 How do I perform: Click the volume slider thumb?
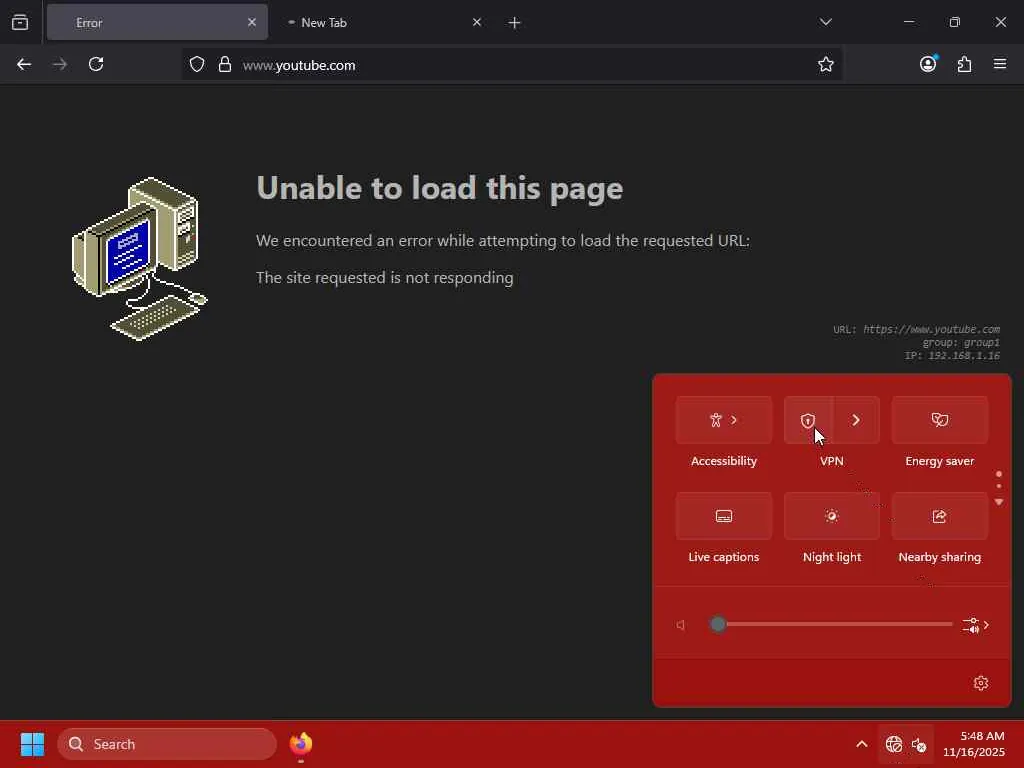718,624
